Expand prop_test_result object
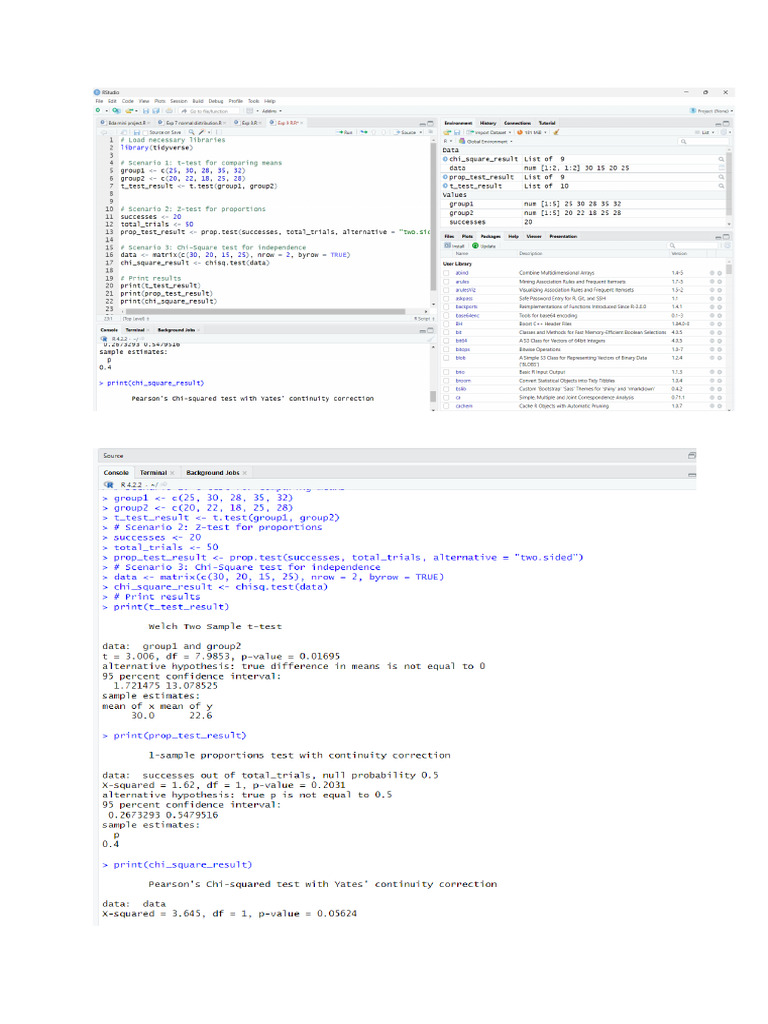This screenshot has width=768, height=1024. 445,177
